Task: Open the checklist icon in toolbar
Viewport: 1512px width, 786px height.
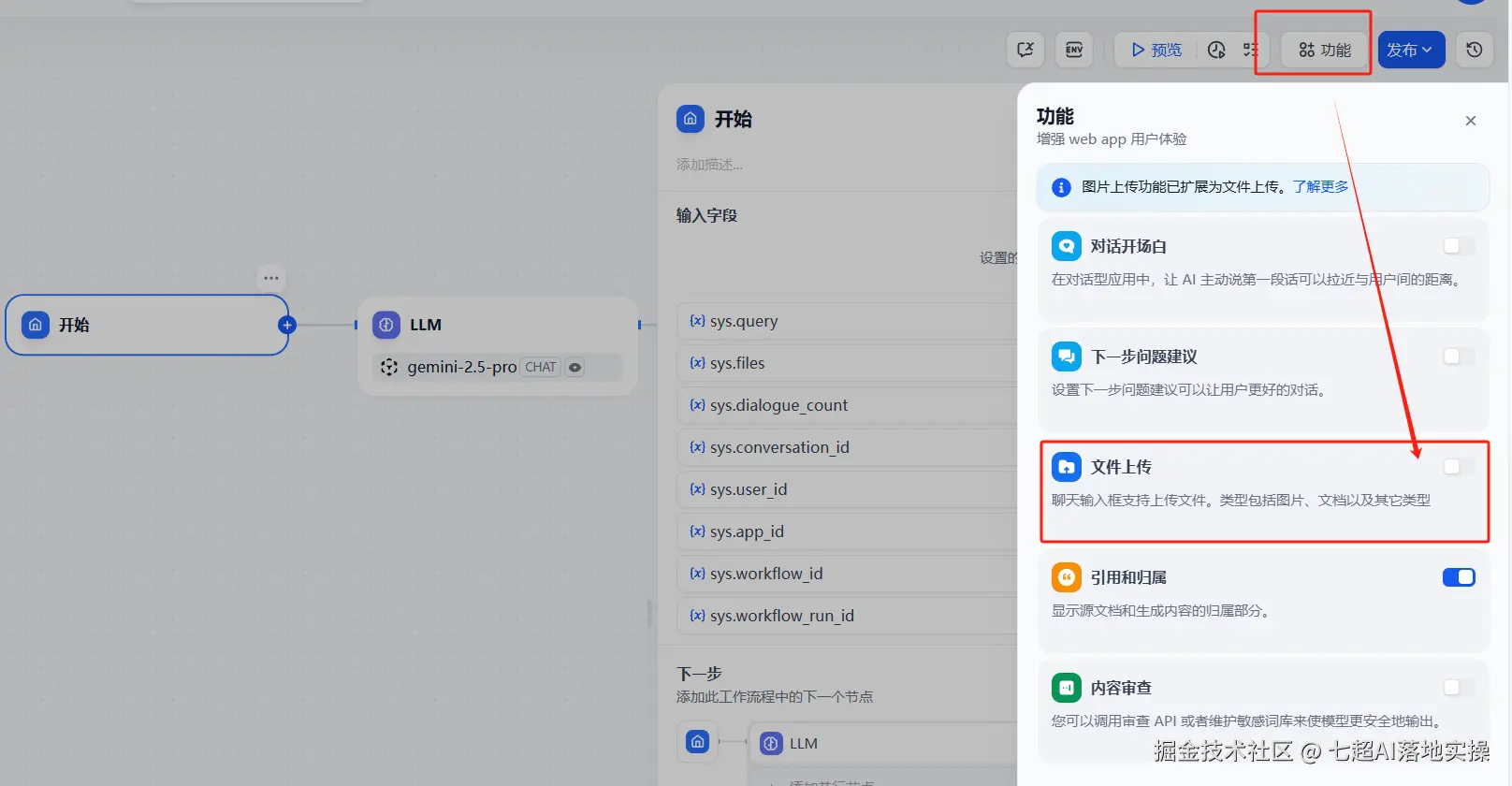Action: 1250,50
